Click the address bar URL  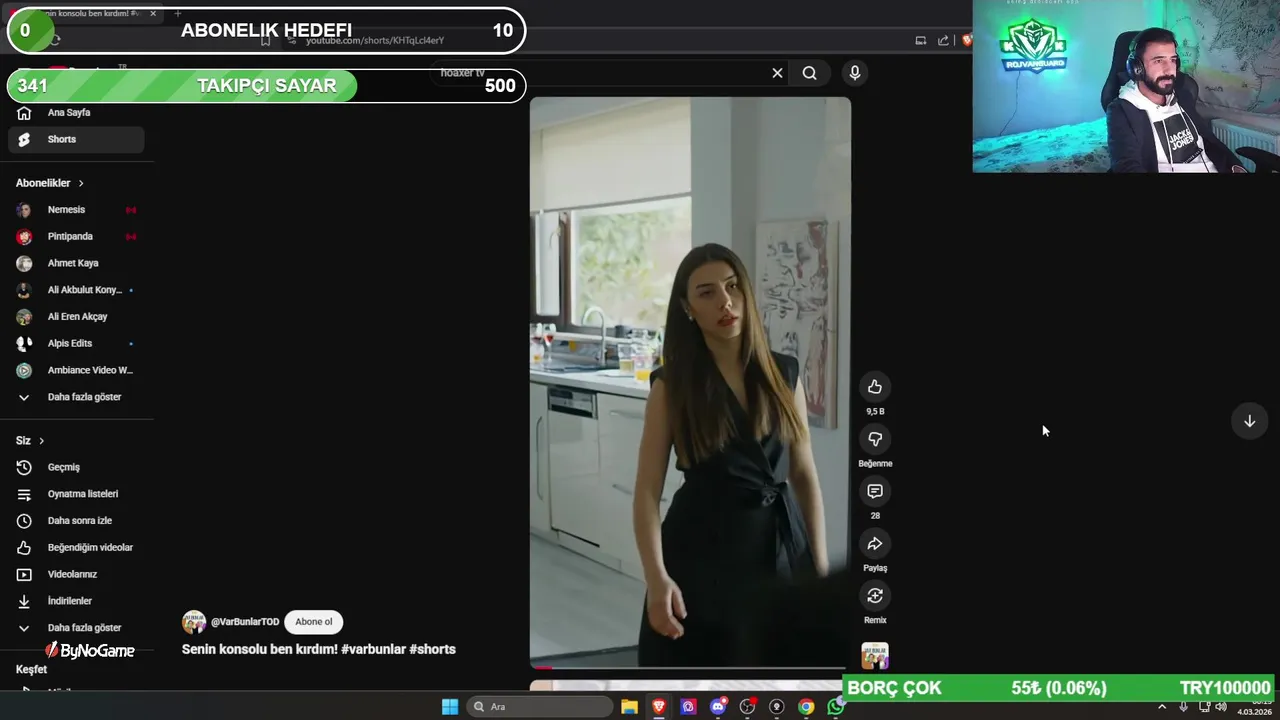(374, 41)
